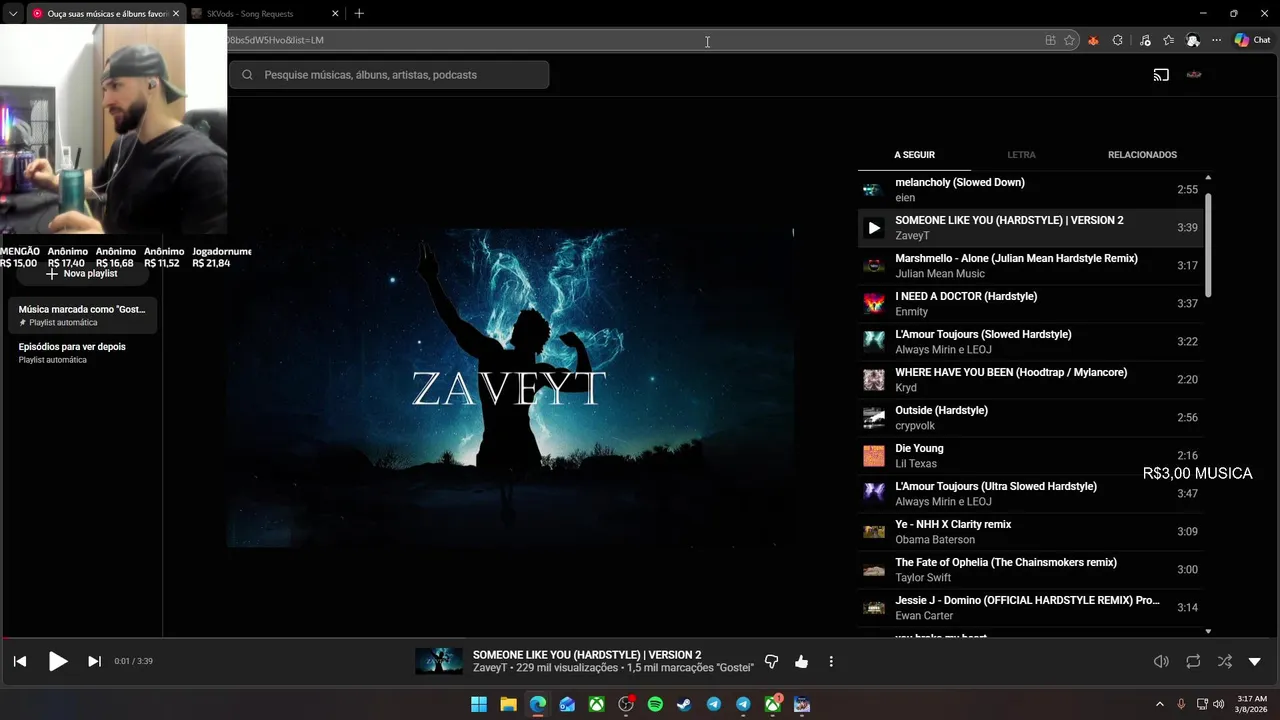Close the YouTube Music browser tab
Viewport: 1280px width, 720px height.
click(x=175, y=14)
